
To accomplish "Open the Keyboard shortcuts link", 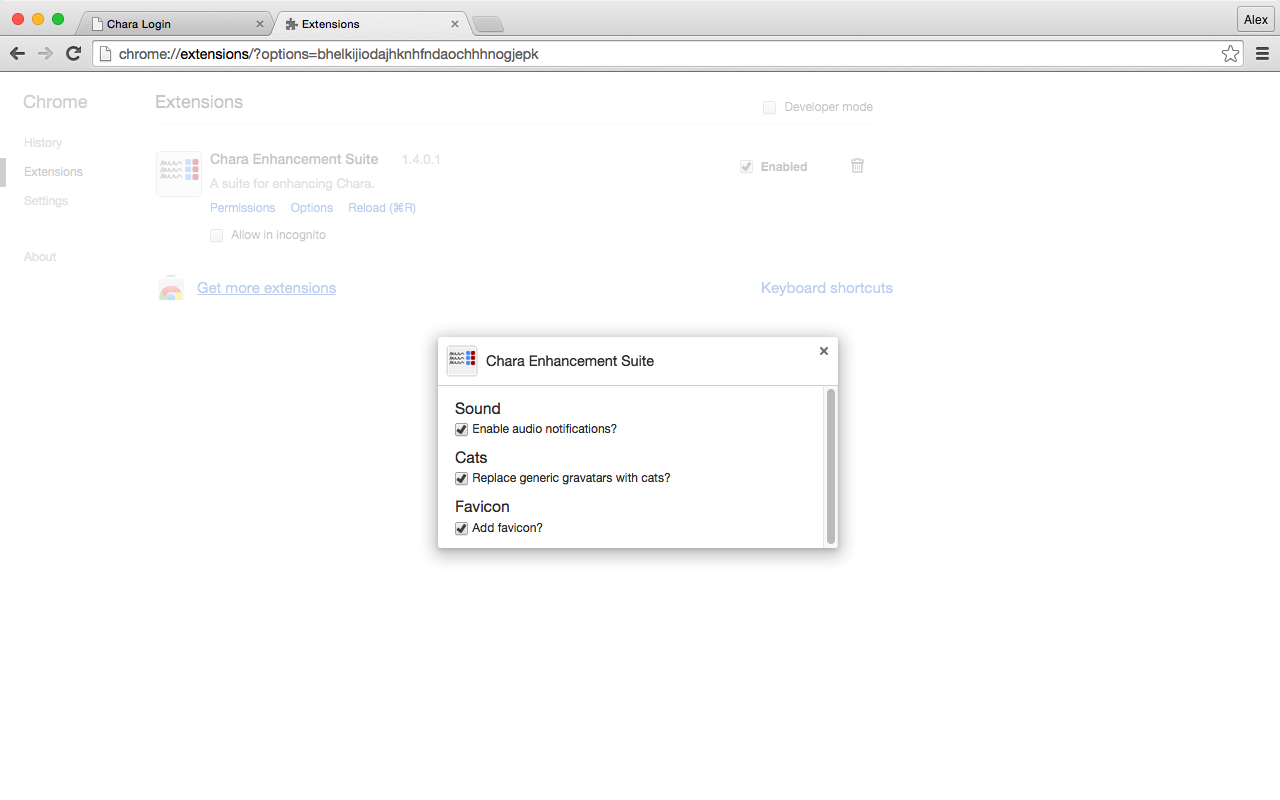I will pyautogui.click(x=827, y=288).
